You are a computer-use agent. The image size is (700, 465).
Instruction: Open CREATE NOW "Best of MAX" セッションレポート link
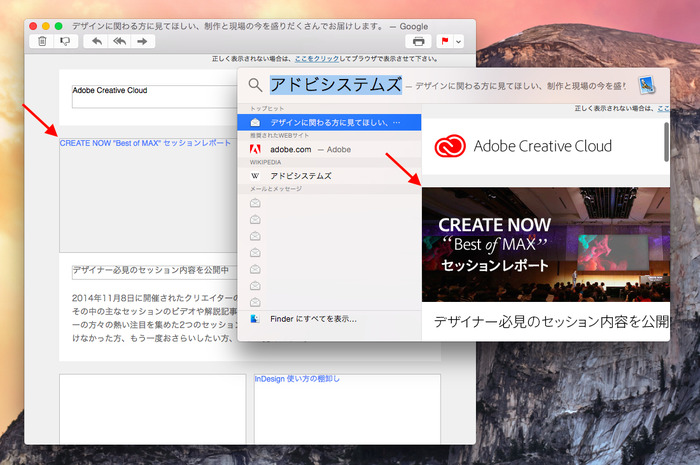coord(145,143)
